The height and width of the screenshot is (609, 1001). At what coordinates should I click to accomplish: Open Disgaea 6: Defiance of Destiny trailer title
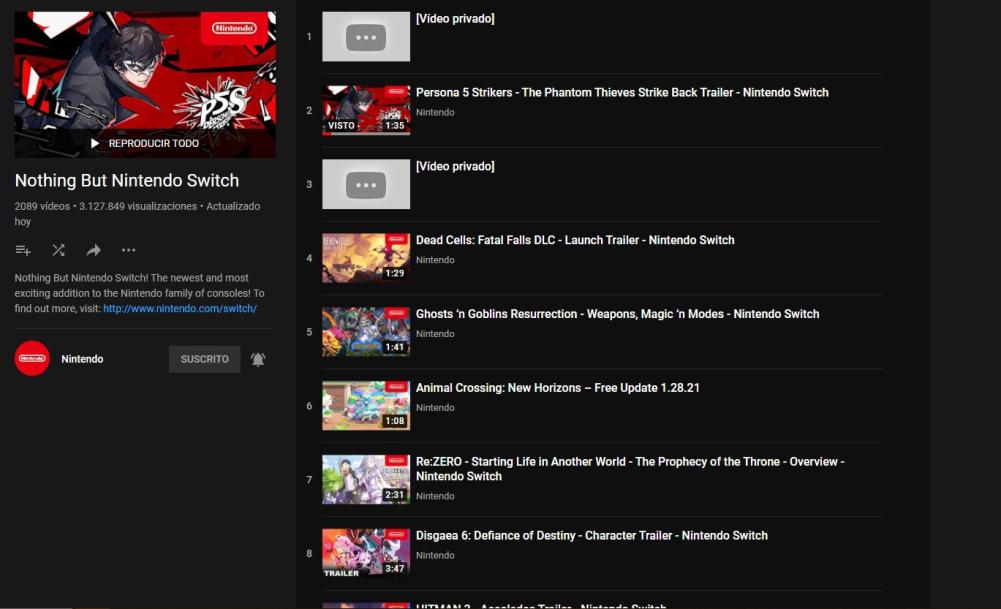pos(592,536)
